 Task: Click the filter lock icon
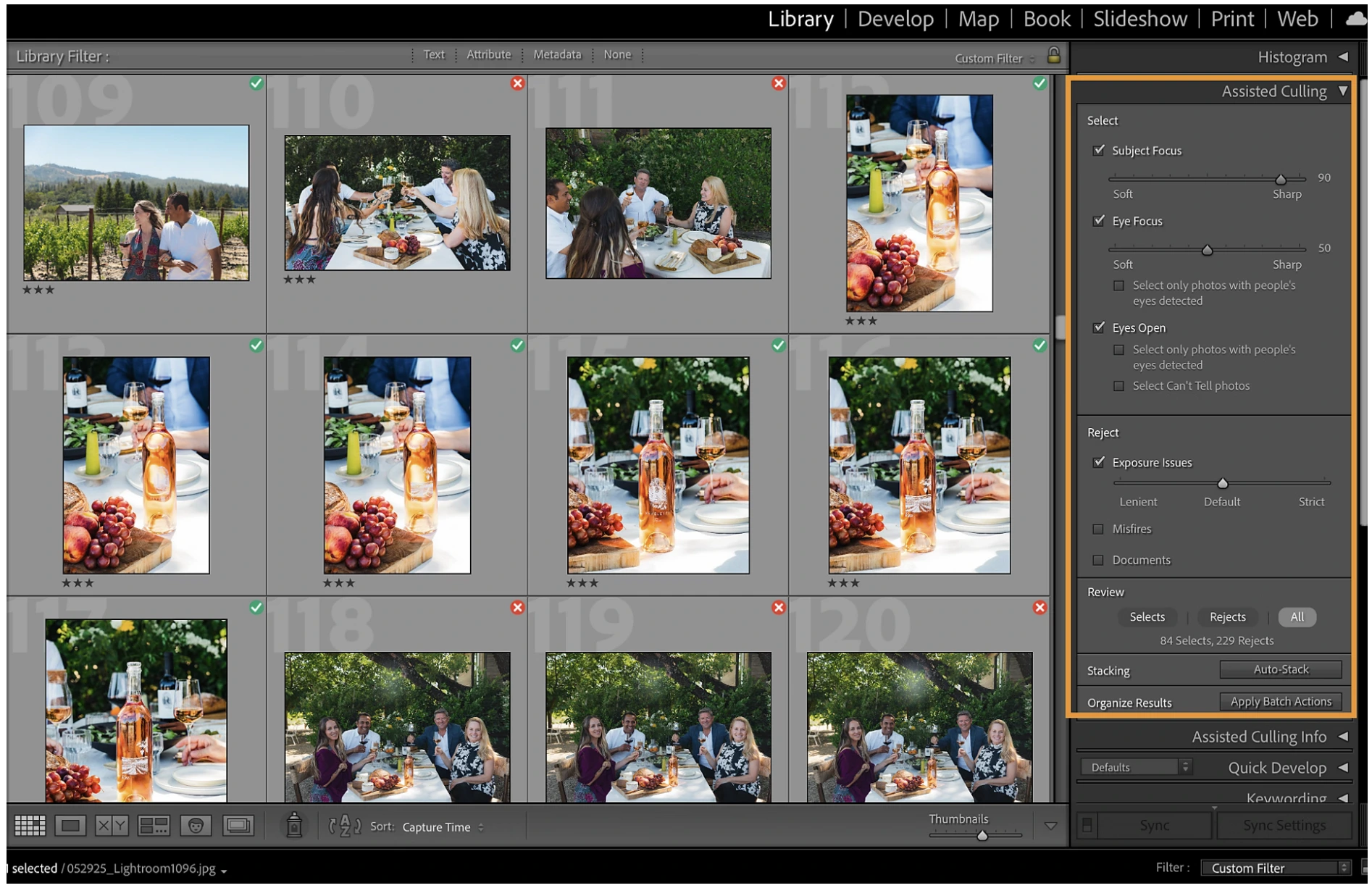coord(1054,55)
